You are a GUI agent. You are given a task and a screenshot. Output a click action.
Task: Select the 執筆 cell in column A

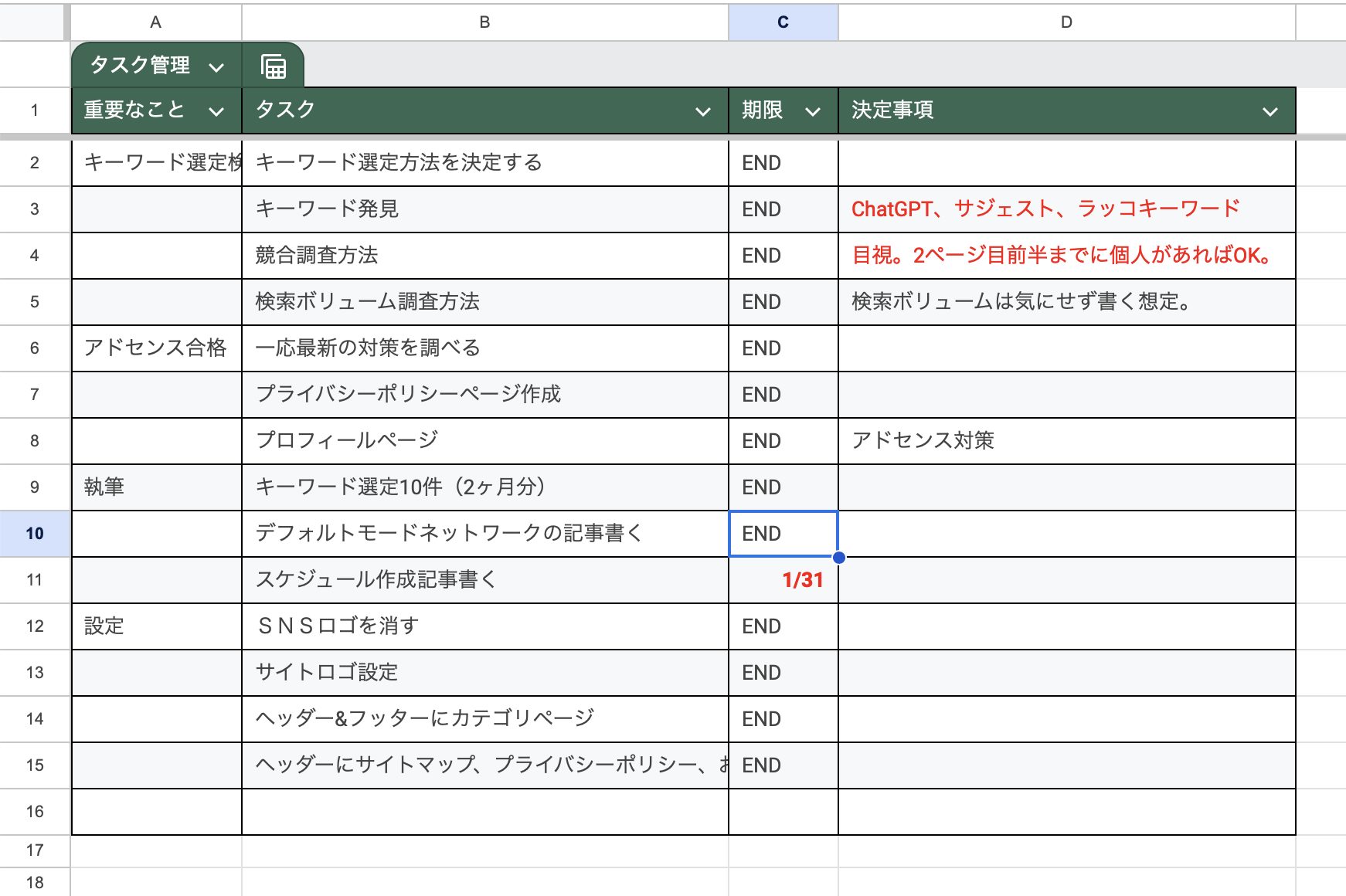point(155,487)
